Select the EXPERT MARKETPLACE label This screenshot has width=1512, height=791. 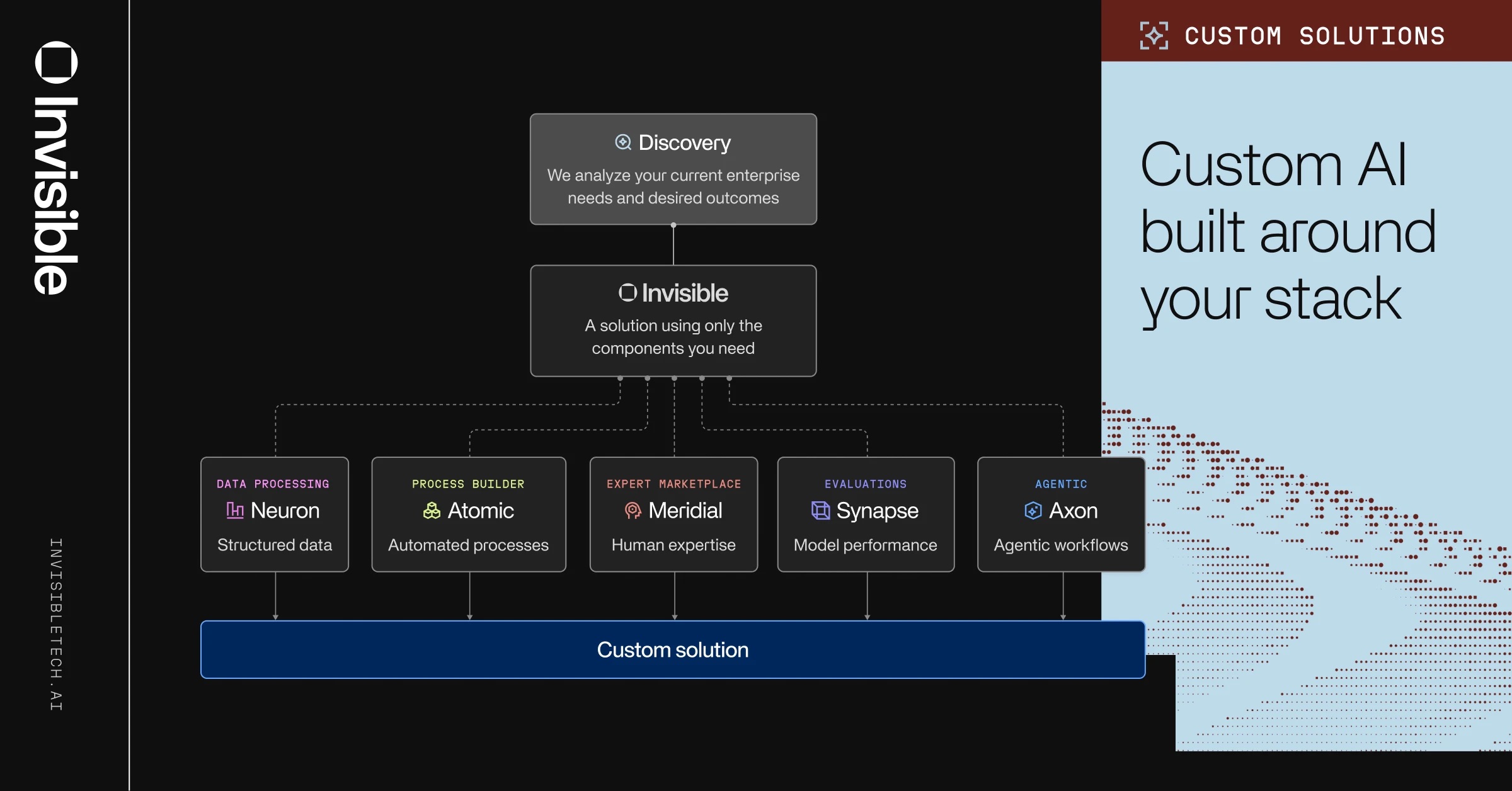(673, 484)
